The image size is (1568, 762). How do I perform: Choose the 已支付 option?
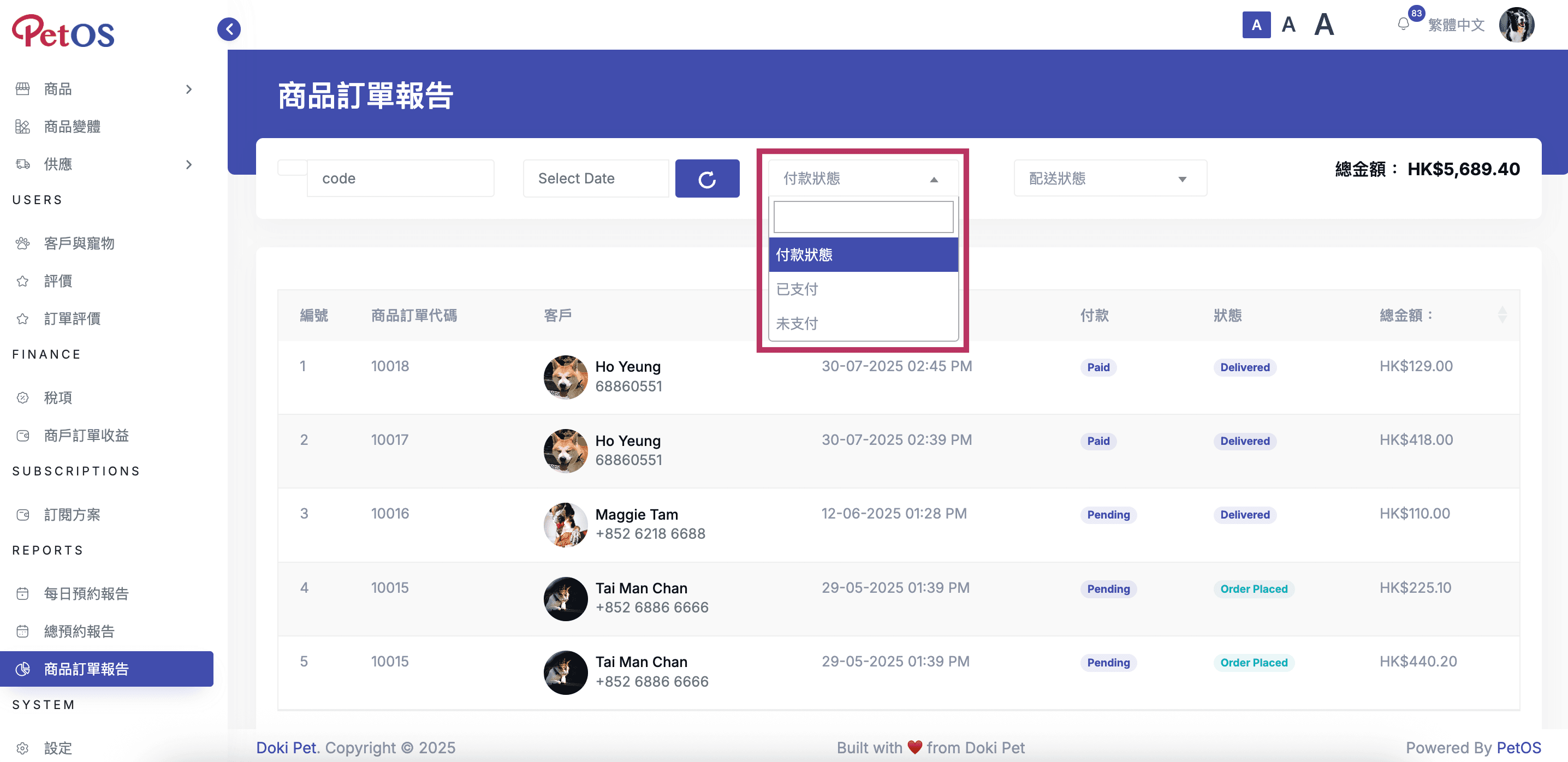(863, 289)
